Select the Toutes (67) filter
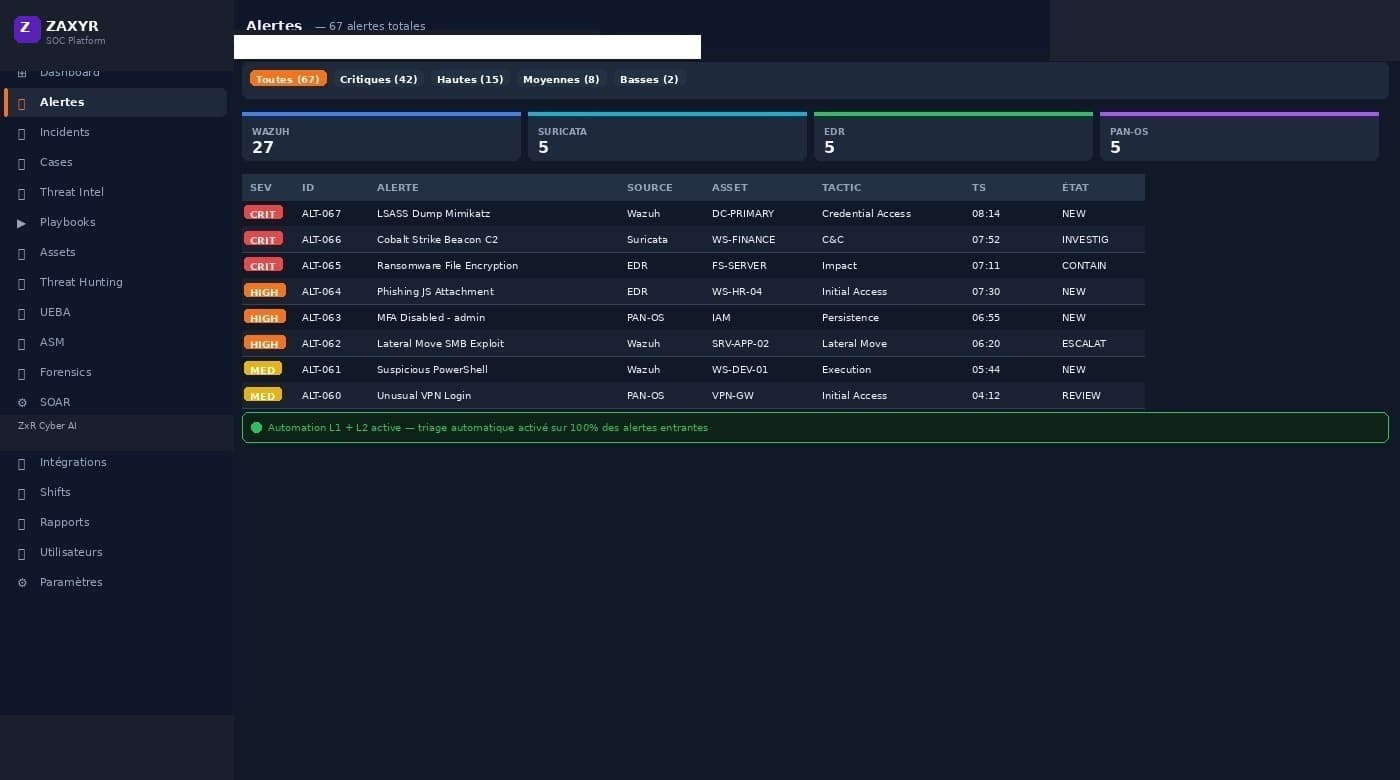 tap(288, 79)
